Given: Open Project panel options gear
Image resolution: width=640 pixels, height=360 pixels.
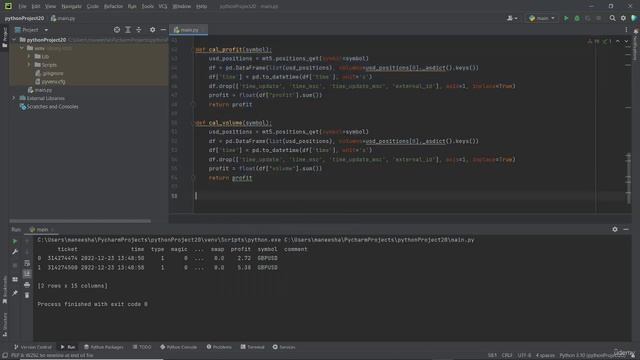Looking at the screenshot, I should point(152,30).
